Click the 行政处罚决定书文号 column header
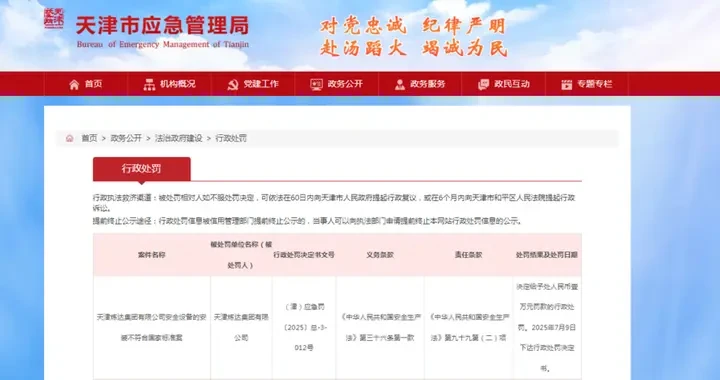 (x=304, y=255)
